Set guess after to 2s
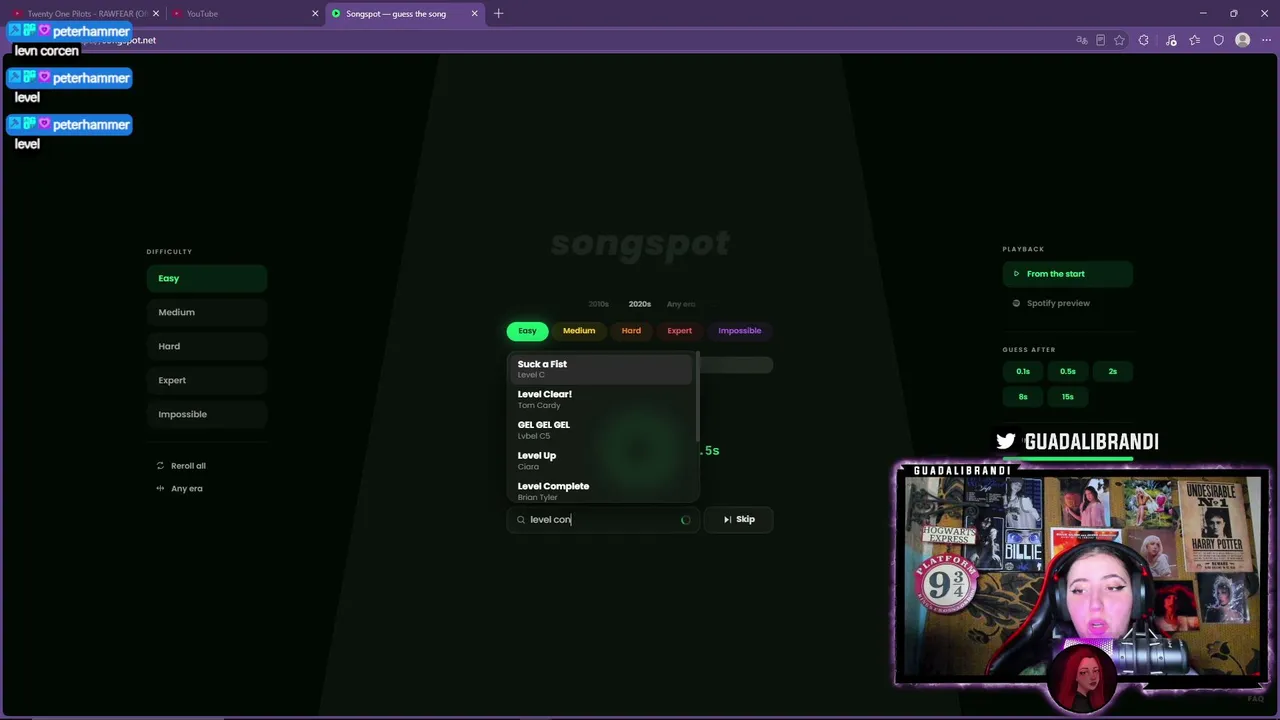Screen dimensions: 1280x720 1113,372
